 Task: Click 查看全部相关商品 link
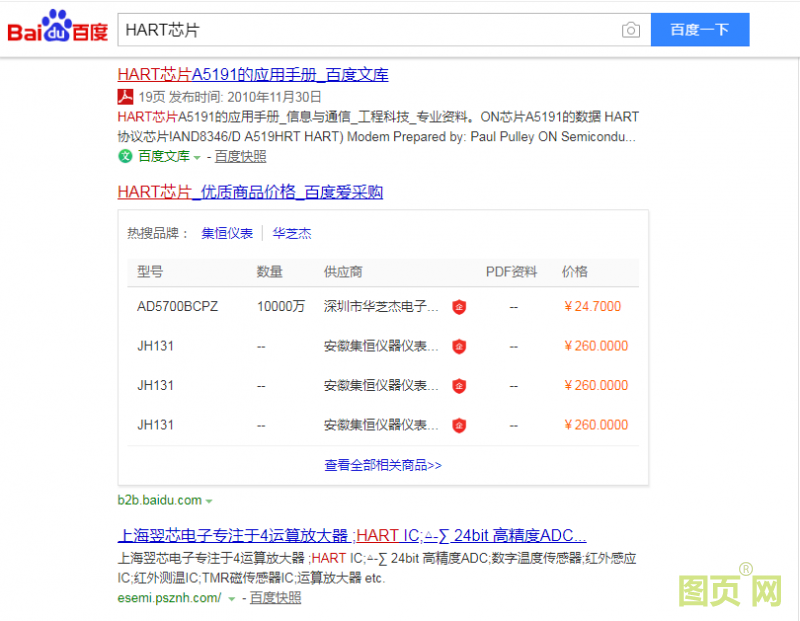(x=382, y=465)
